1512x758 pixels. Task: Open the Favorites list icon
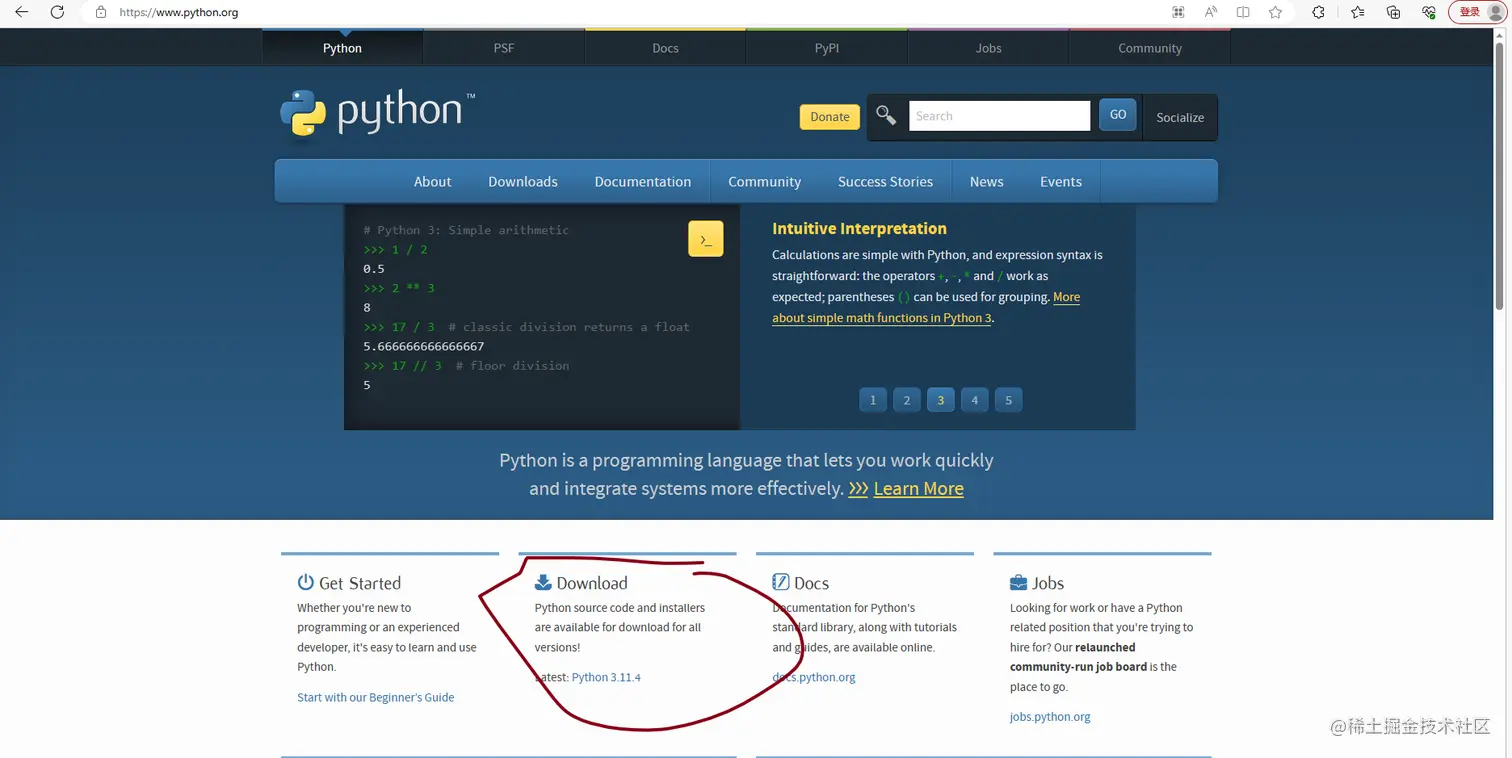[1357, 12]
